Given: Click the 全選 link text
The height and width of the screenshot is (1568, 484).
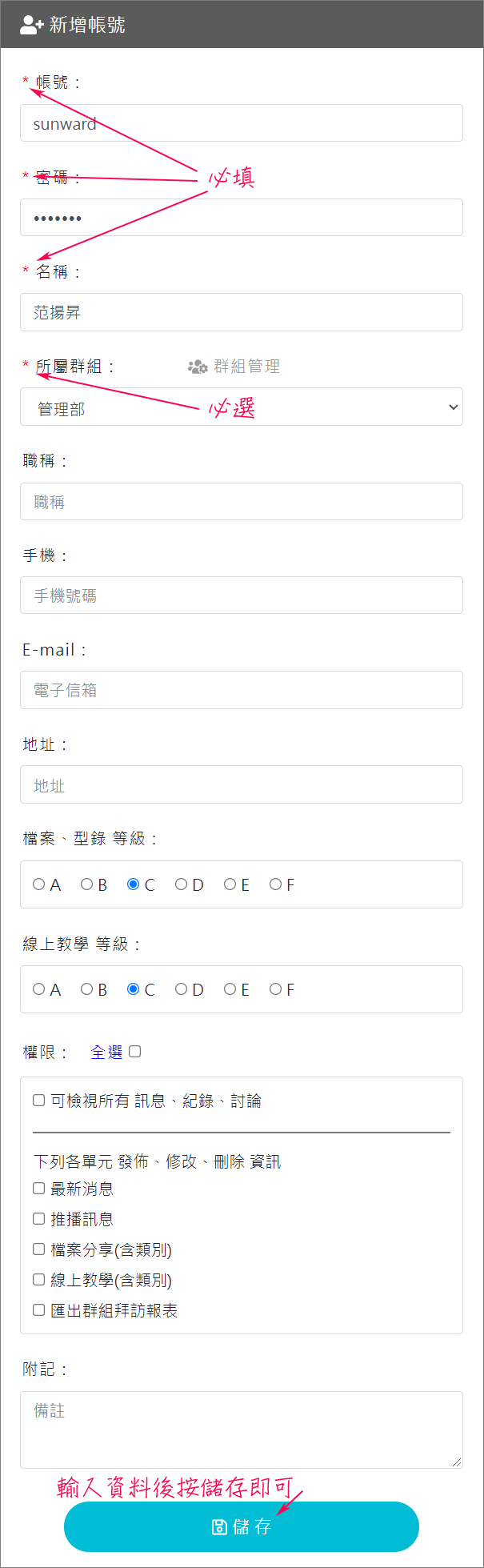Looking at the screenshot, I should [106, 1053].
